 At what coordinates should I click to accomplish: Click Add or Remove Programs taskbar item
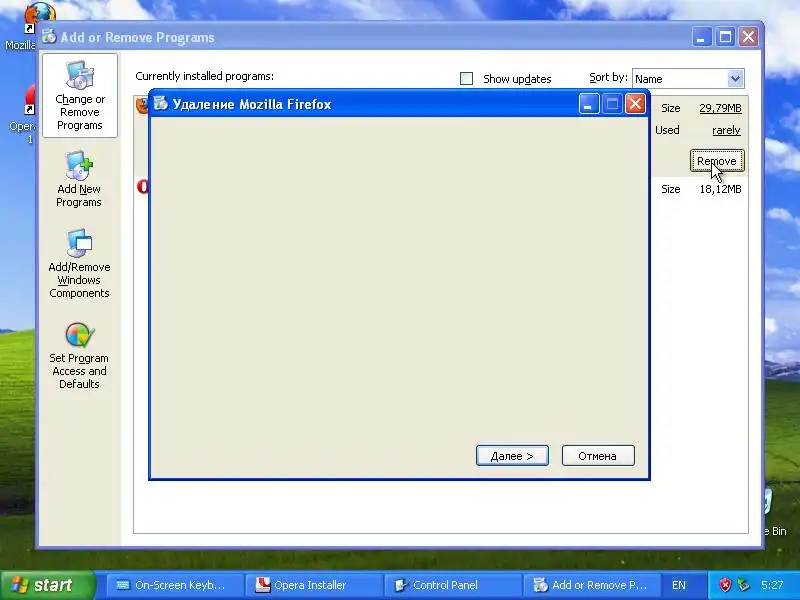pyautogui.click(x=590, y=585)
